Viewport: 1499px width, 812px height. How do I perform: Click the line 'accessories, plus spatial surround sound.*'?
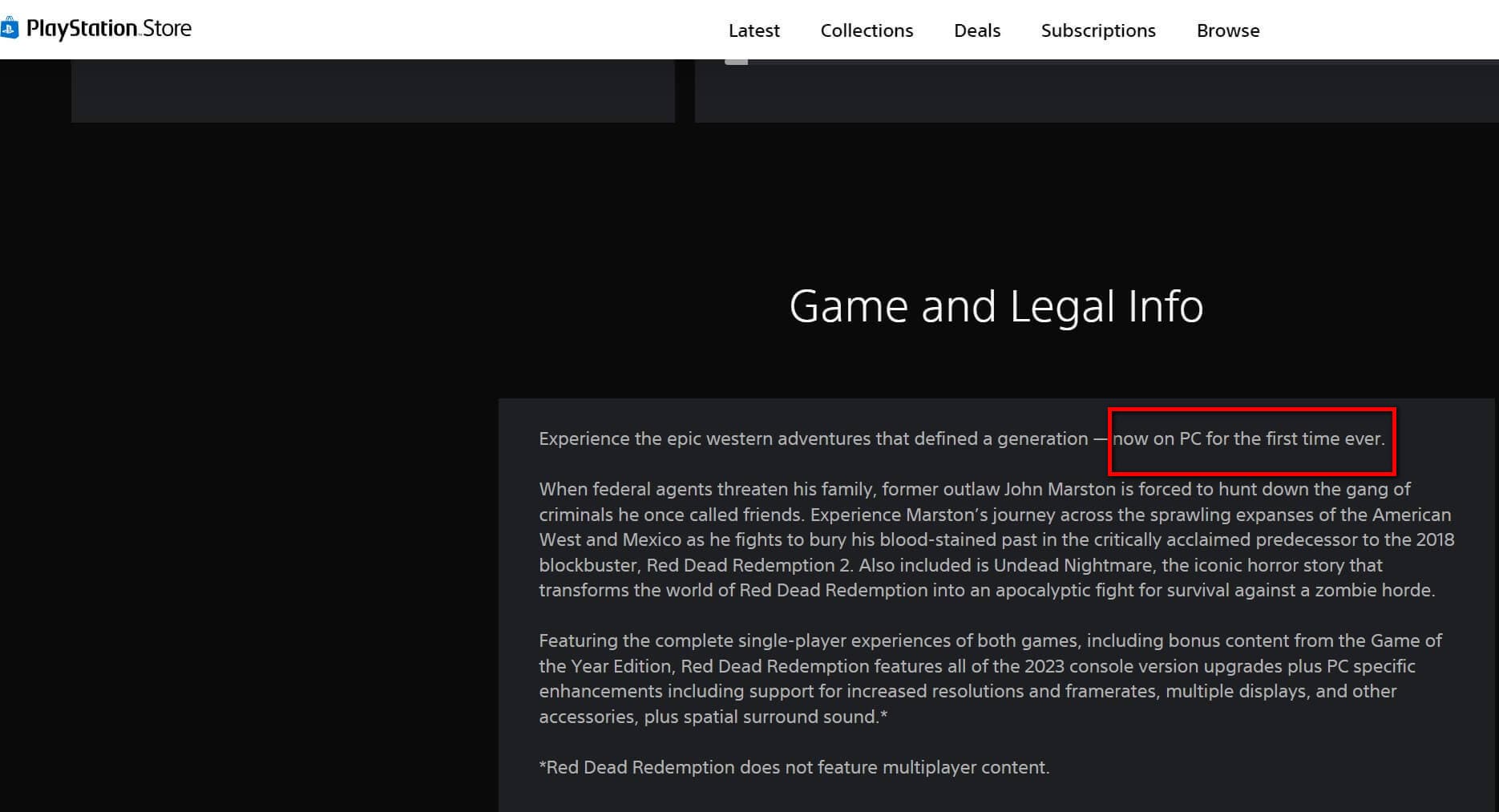(x=713, y=717)
